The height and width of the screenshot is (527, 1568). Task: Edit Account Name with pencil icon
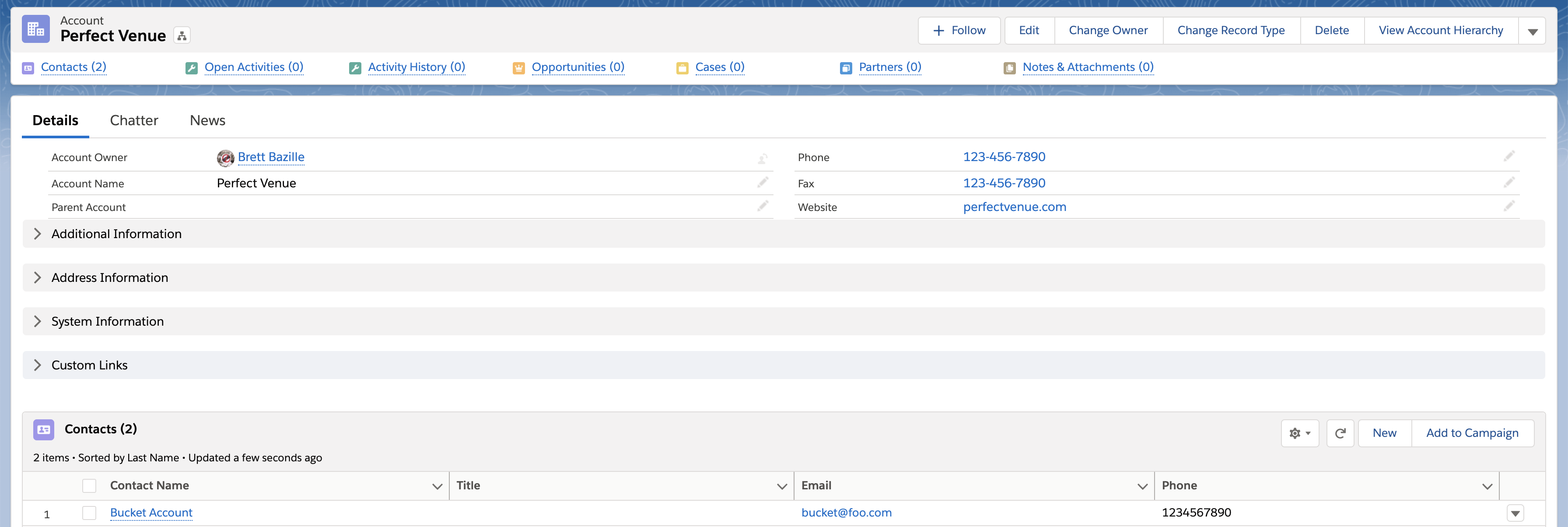(763, 182)
